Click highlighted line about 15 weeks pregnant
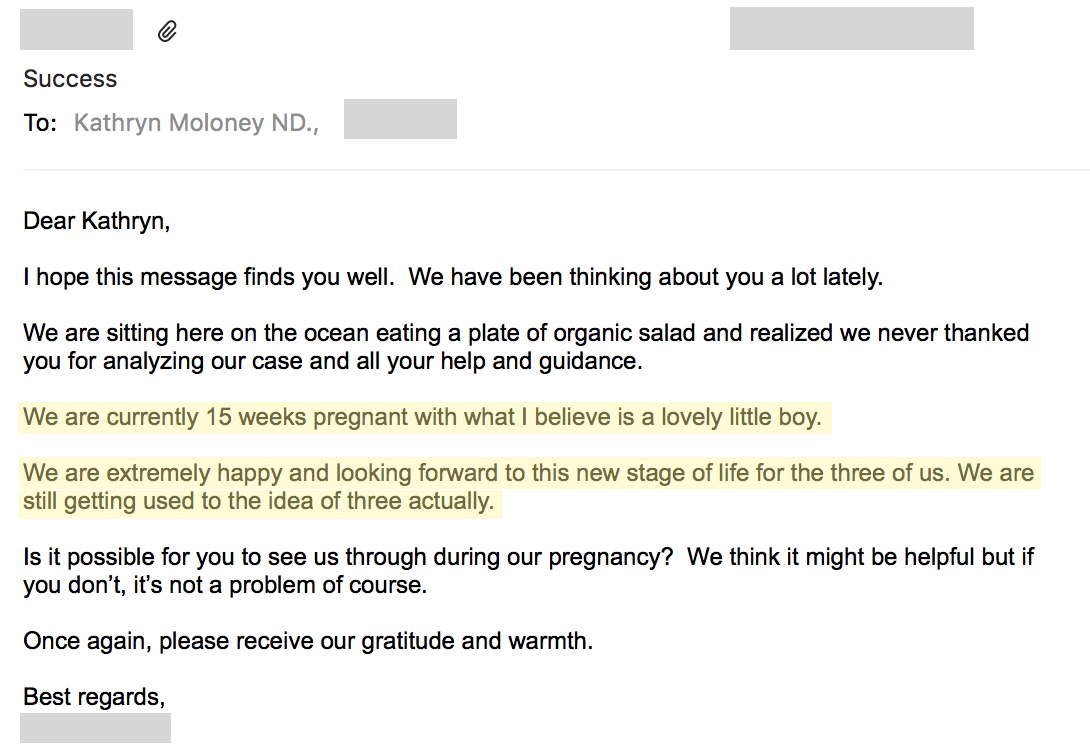 (423, 417)
